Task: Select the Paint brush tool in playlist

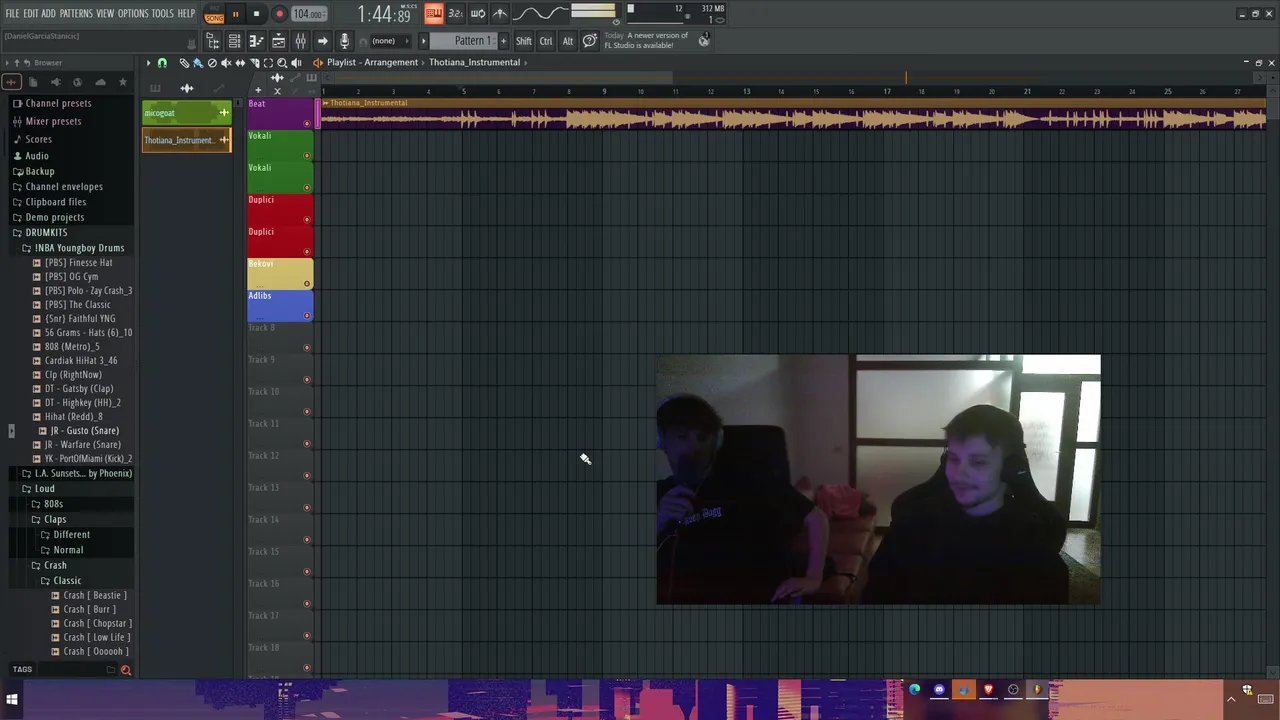Action: 197,63
